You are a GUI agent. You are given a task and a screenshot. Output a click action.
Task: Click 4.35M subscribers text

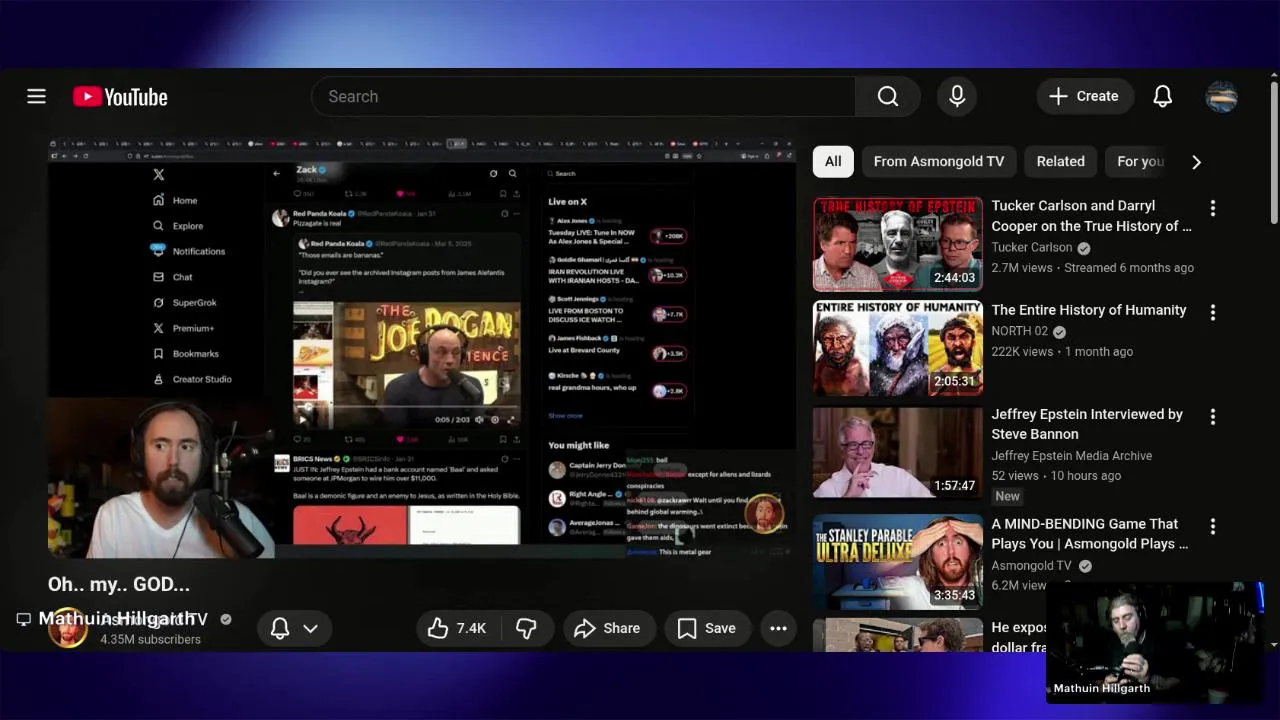pyautogui.click(x=150, y=639)
